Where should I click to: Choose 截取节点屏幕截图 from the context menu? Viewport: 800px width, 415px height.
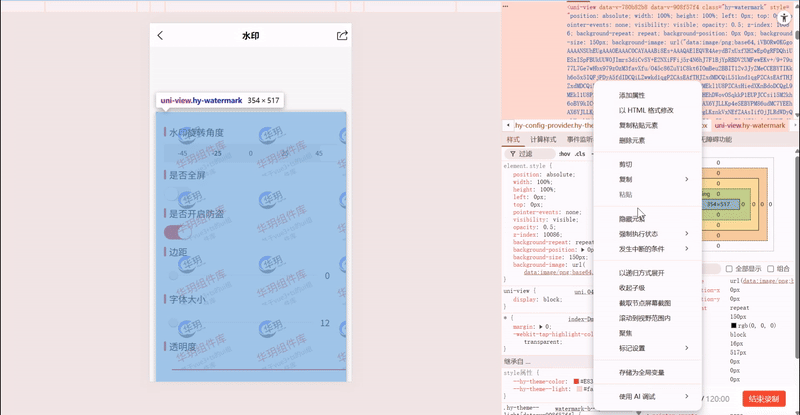(648, 303)
